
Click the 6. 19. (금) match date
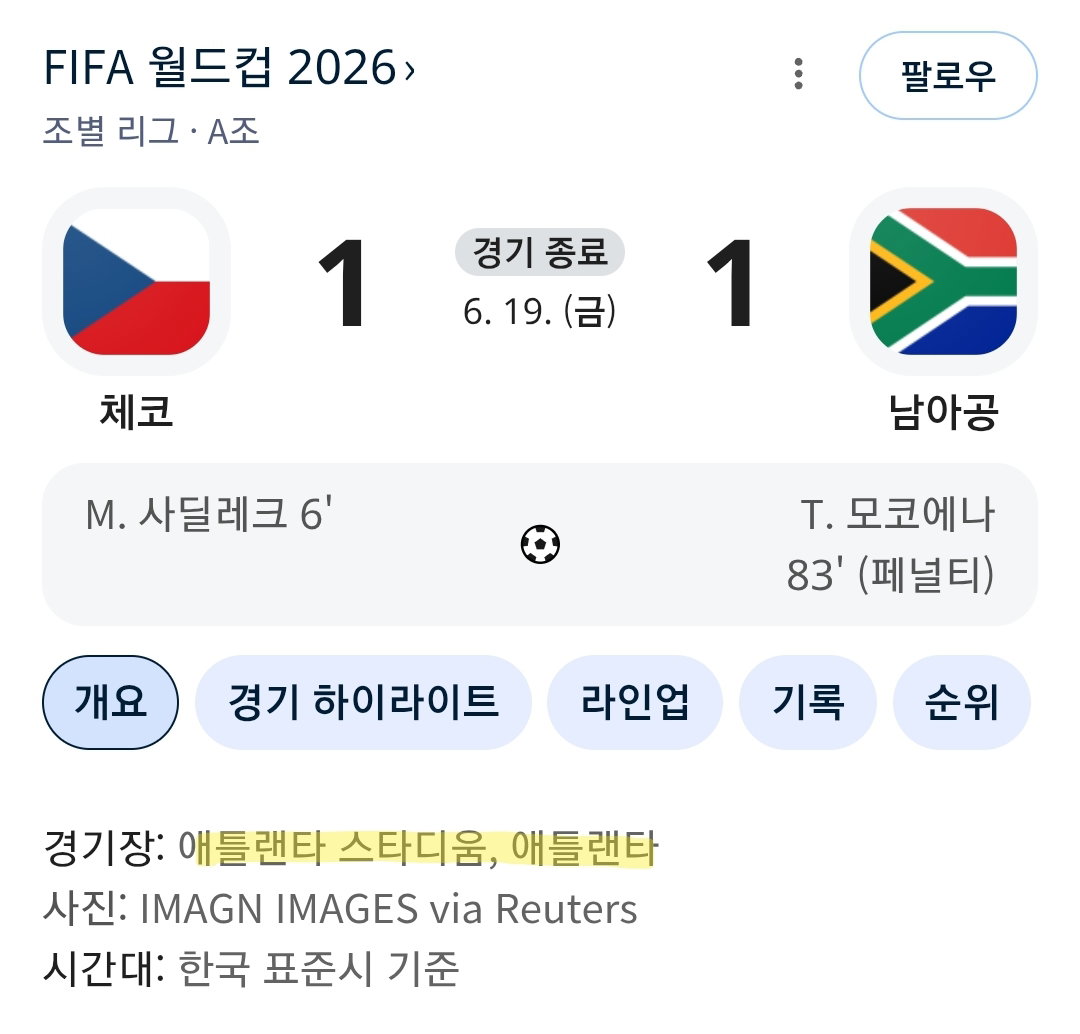540,311
